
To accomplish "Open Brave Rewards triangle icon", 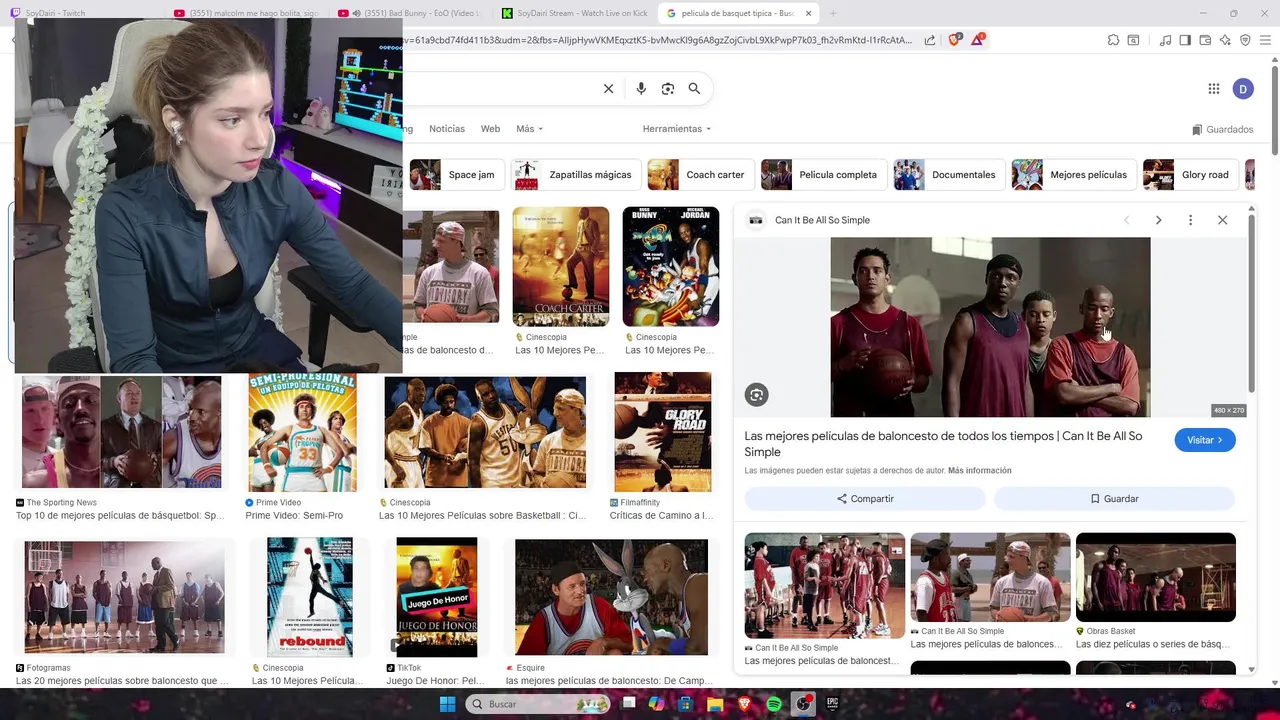I will [977, 40].
